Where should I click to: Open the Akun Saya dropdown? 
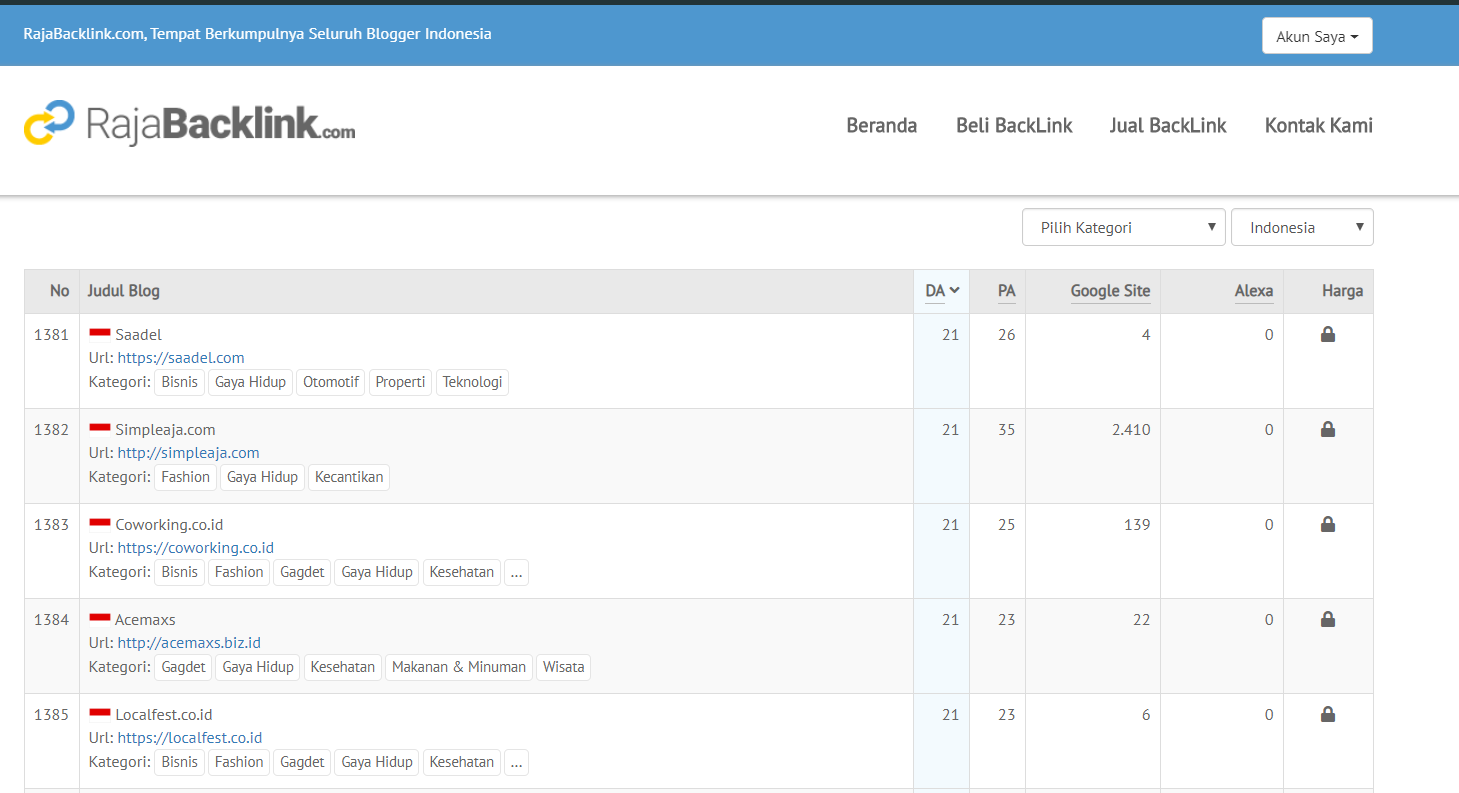[1317, 36]
